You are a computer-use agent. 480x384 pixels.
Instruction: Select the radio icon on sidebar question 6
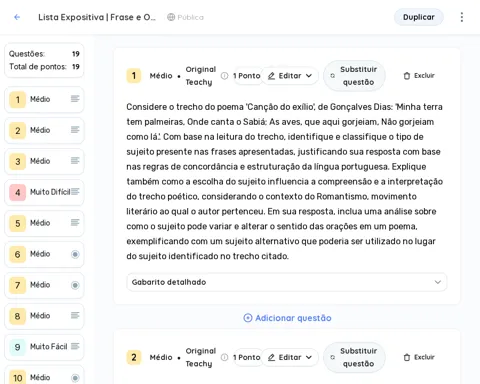coord(75,254)
